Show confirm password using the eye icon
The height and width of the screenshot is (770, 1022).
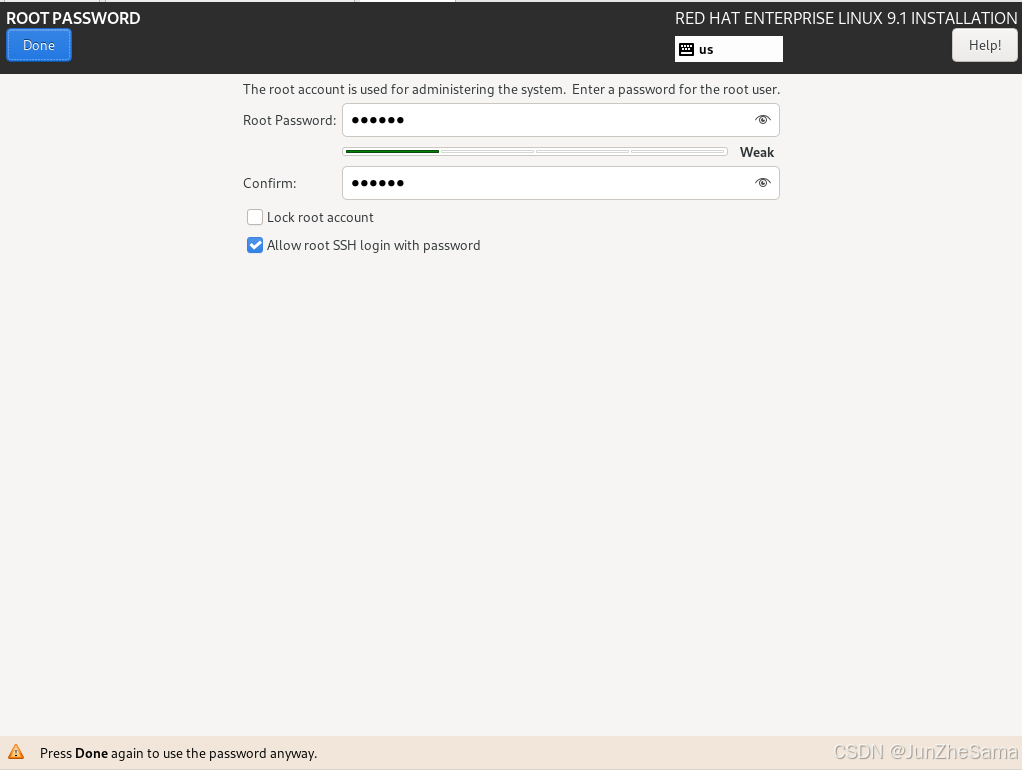pos(763,183)
